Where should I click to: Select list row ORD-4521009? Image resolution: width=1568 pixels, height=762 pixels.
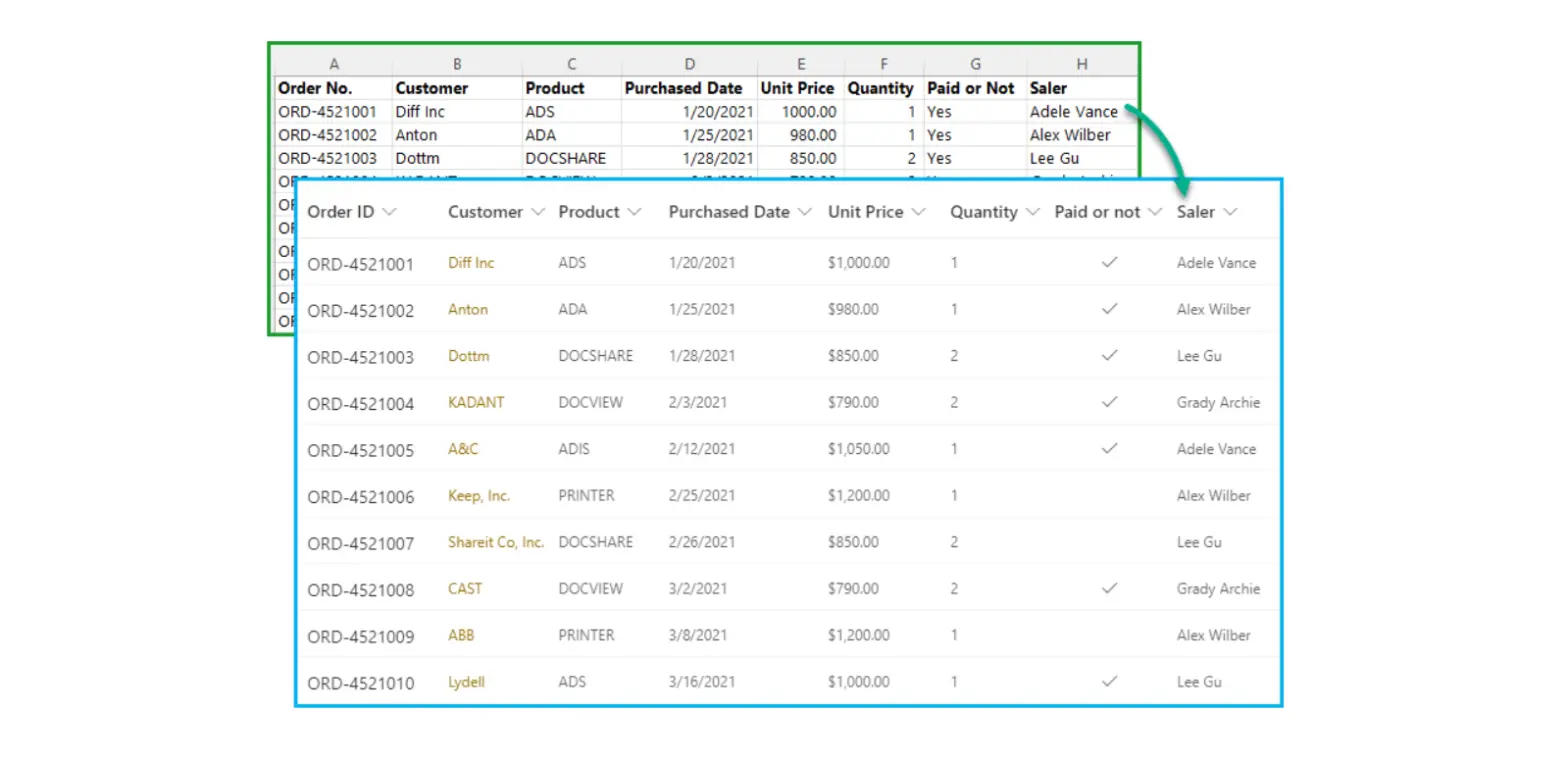pos(789,635)
